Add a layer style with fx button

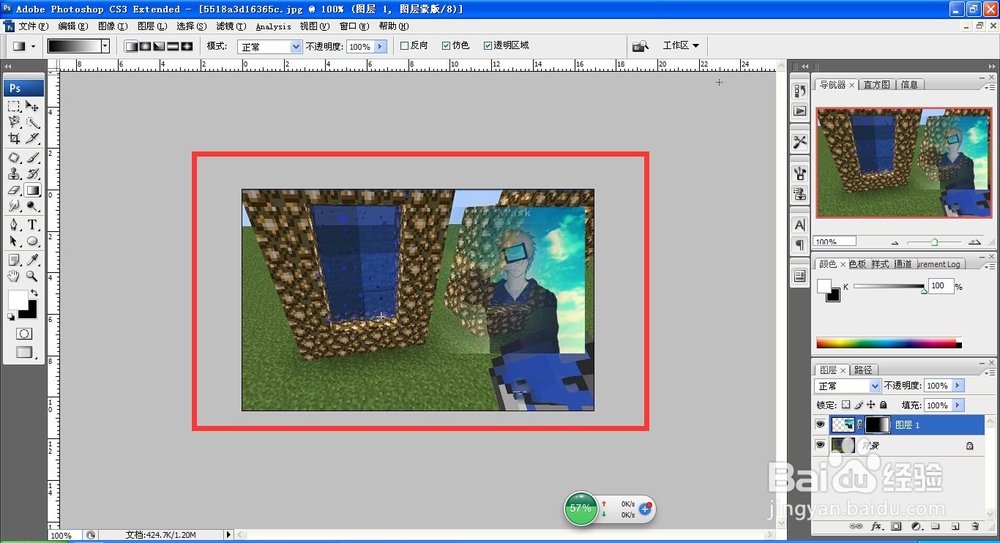tap(877, 526)
